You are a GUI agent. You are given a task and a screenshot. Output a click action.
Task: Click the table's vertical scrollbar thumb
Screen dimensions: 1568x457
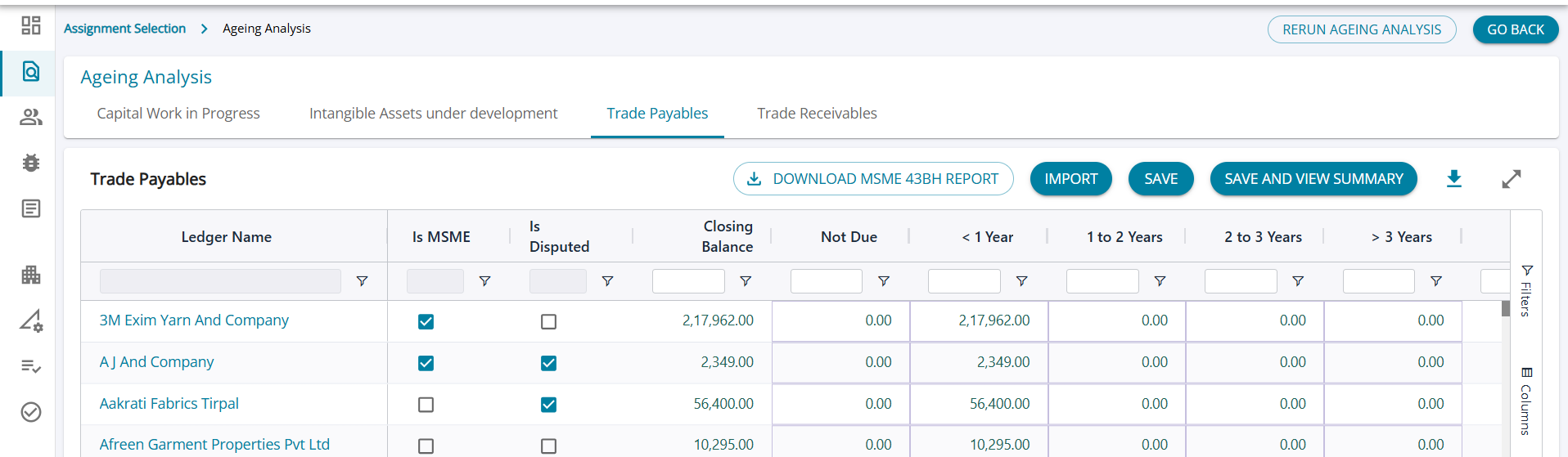pos(1505,308)
